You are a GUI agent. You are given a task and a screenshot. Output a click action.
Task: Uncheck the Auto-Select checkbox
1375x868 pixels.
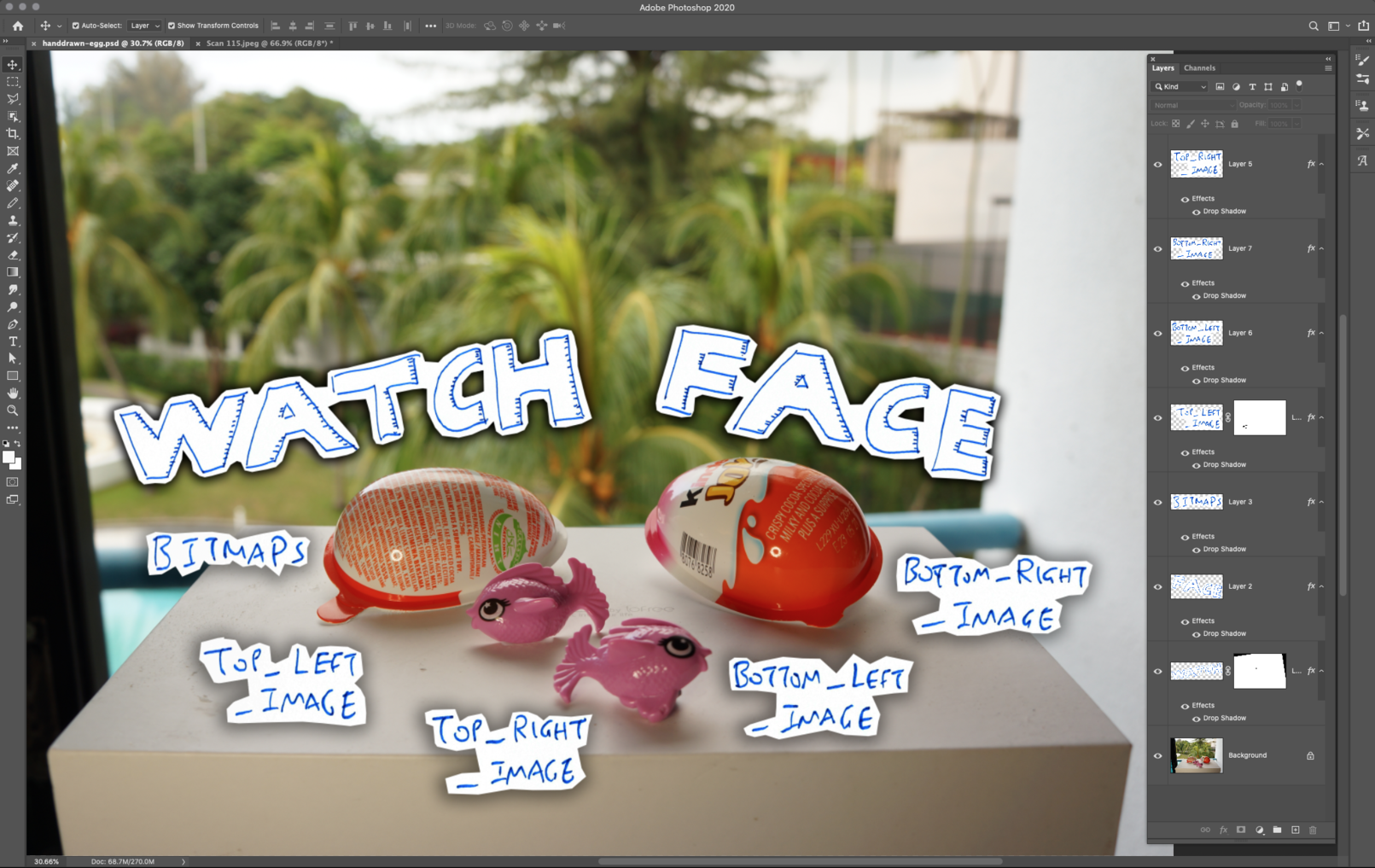[x=76, y=26]
